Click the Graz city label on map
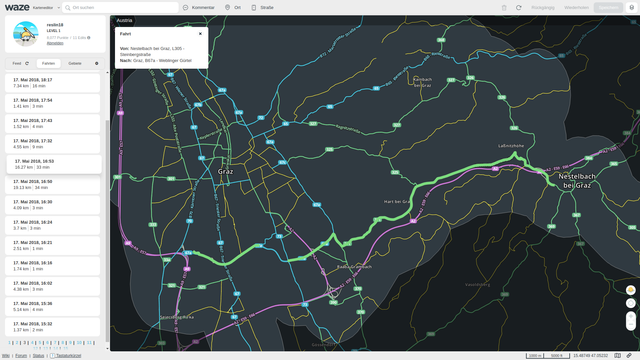 click(x=225, y=172)
